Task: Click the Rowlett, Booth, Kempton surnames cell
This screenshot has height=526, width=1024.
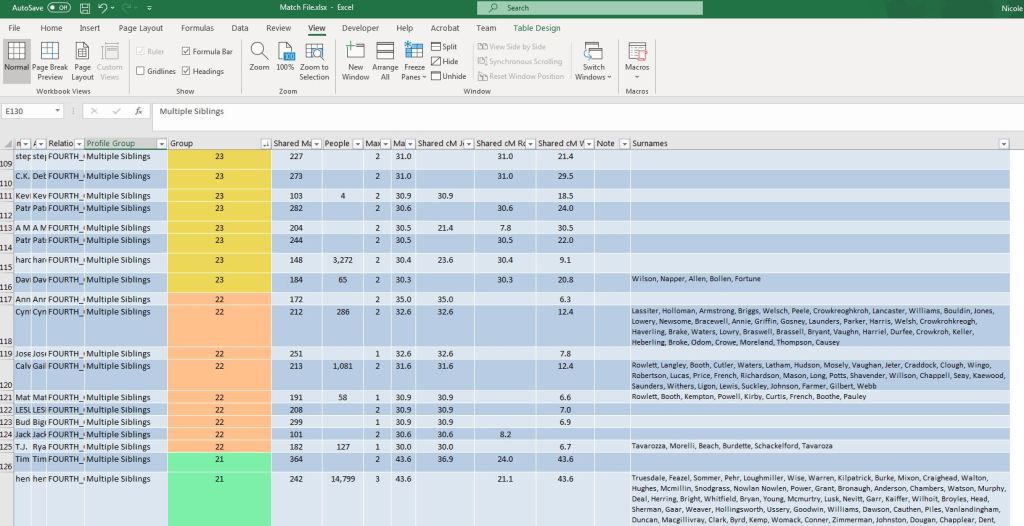Action: pyautogui.click(x=820, y=397)
